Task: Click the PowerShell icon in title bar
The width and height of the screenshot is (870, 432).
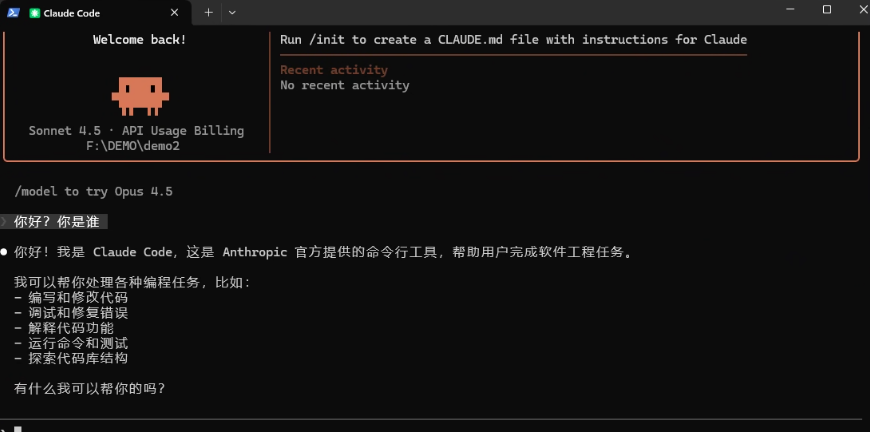Action: (13, 12)
